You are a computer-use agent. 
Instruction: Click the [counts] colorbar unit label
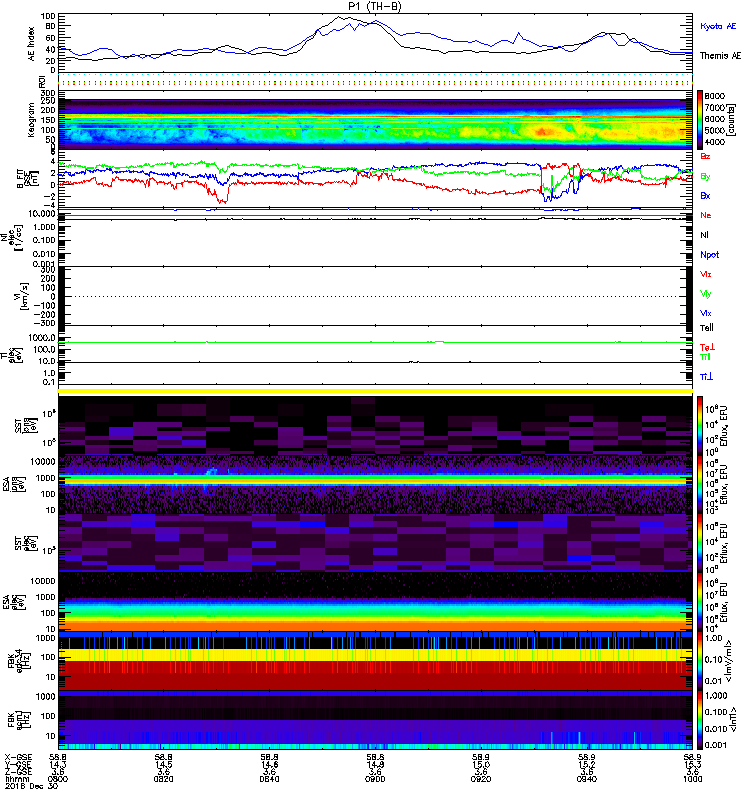click(732, 120)
